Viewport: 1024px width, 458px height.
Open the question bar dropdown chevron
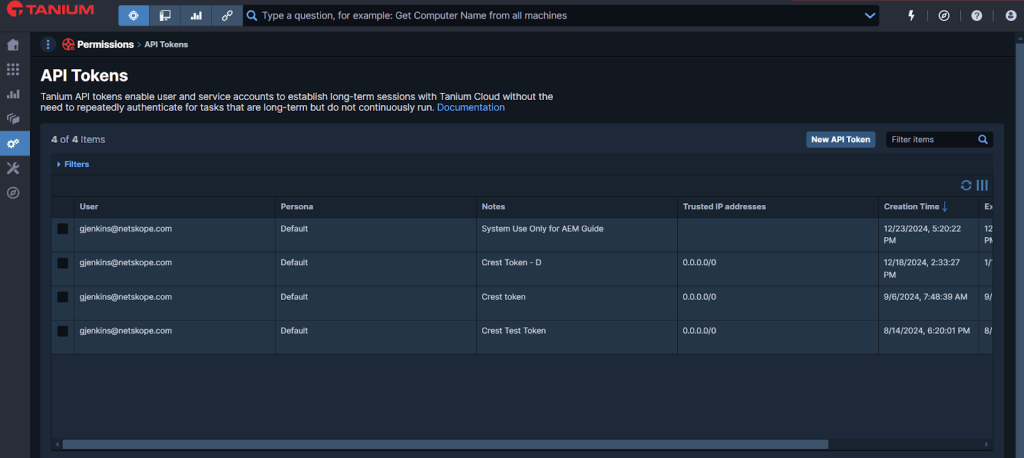(x=870, y=16)
